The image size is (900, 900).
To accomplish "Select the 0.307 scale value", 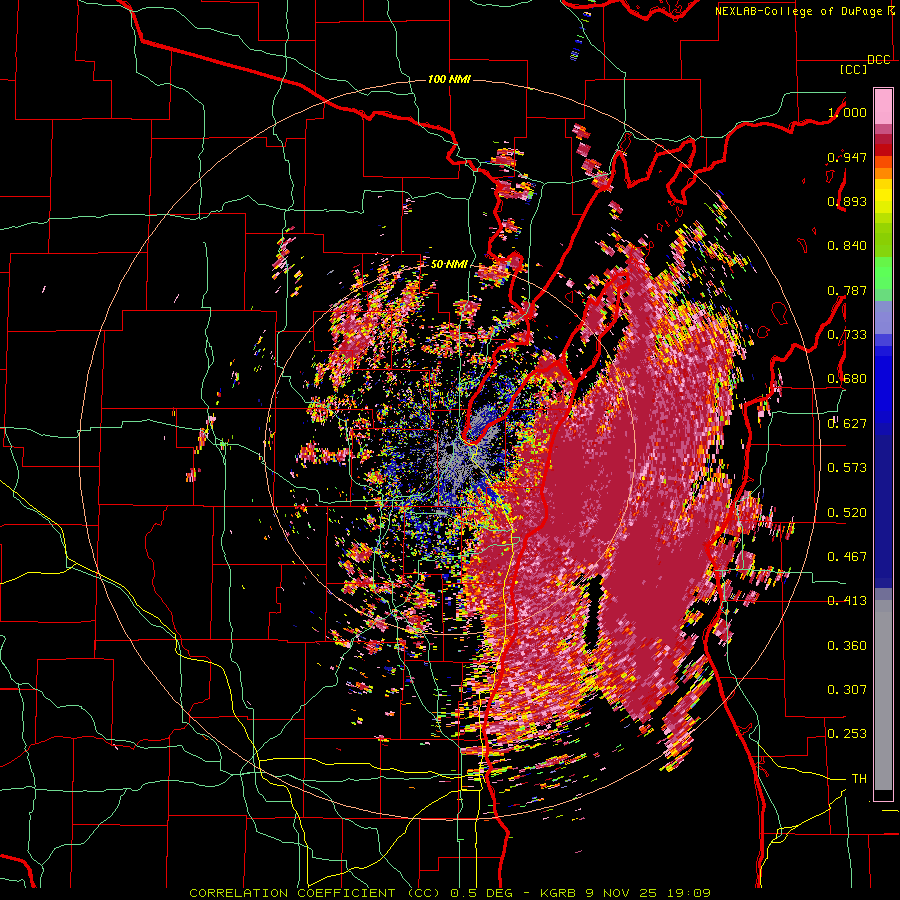I will (x=847, y=690).
